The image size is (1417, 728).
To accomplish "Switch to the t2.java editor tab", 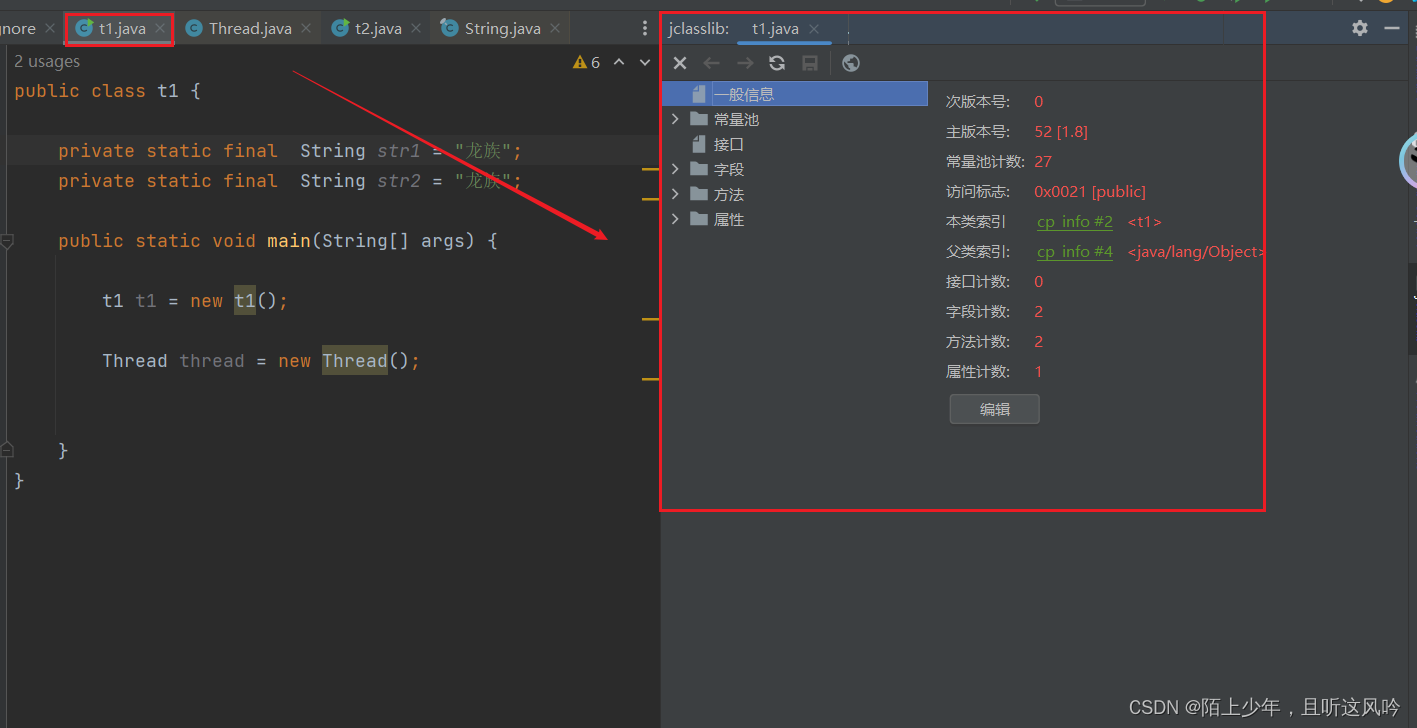I will tap(377, 29).
